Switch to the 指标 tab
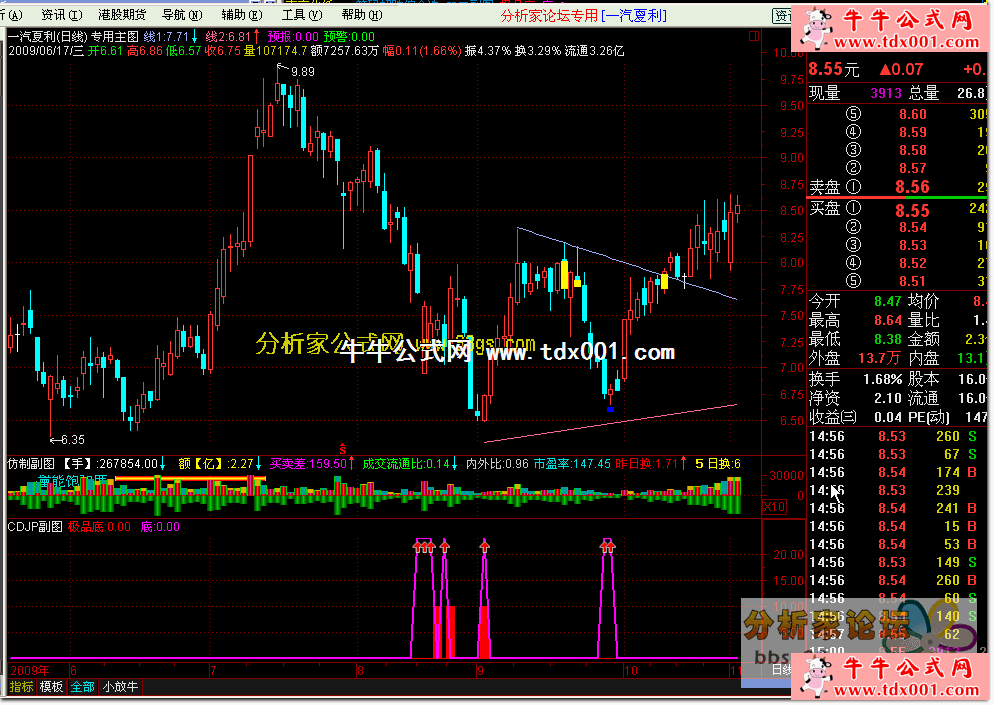Screen dimensions: 994x705 (22, 687)
